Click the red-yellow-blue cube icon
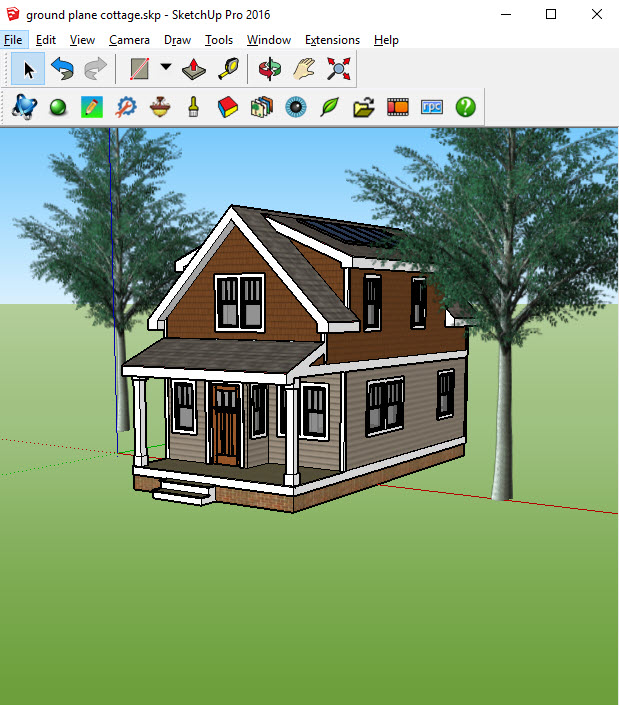 click(x=228, y=107)
